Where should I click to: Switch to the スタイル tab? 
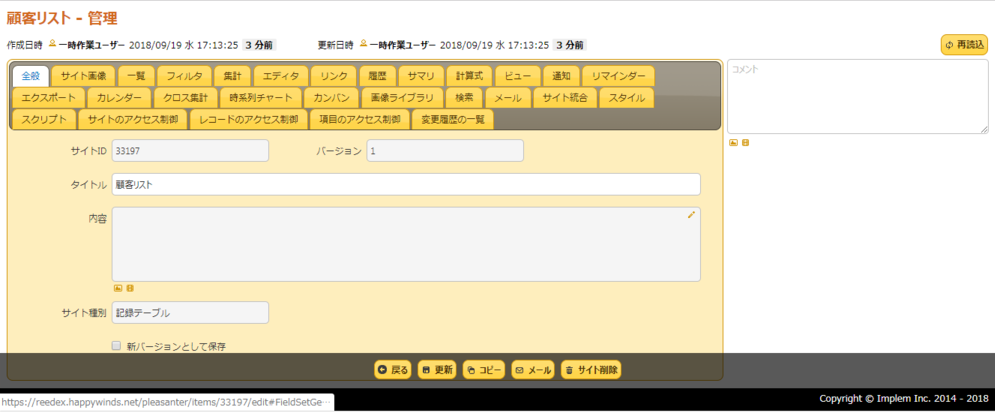point(627,98)
